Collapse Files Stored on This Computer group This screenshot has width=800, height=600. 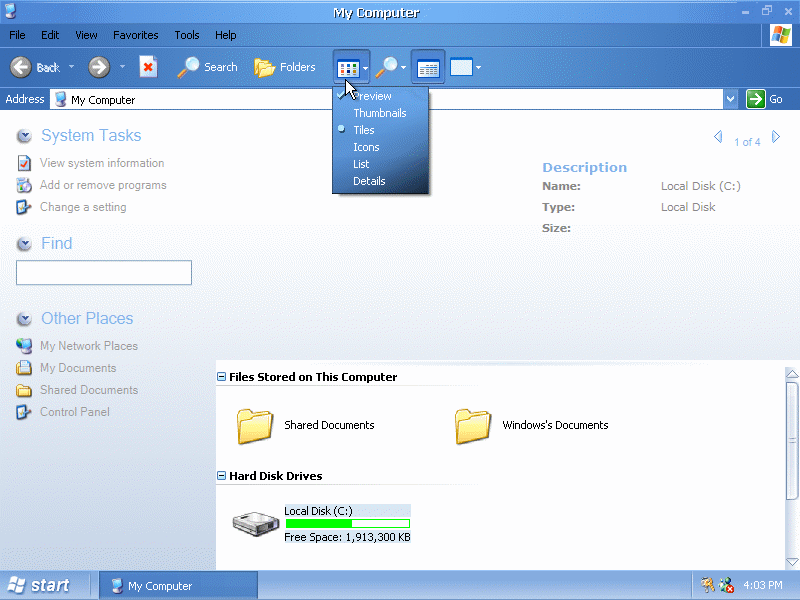[x=221, y=377]
